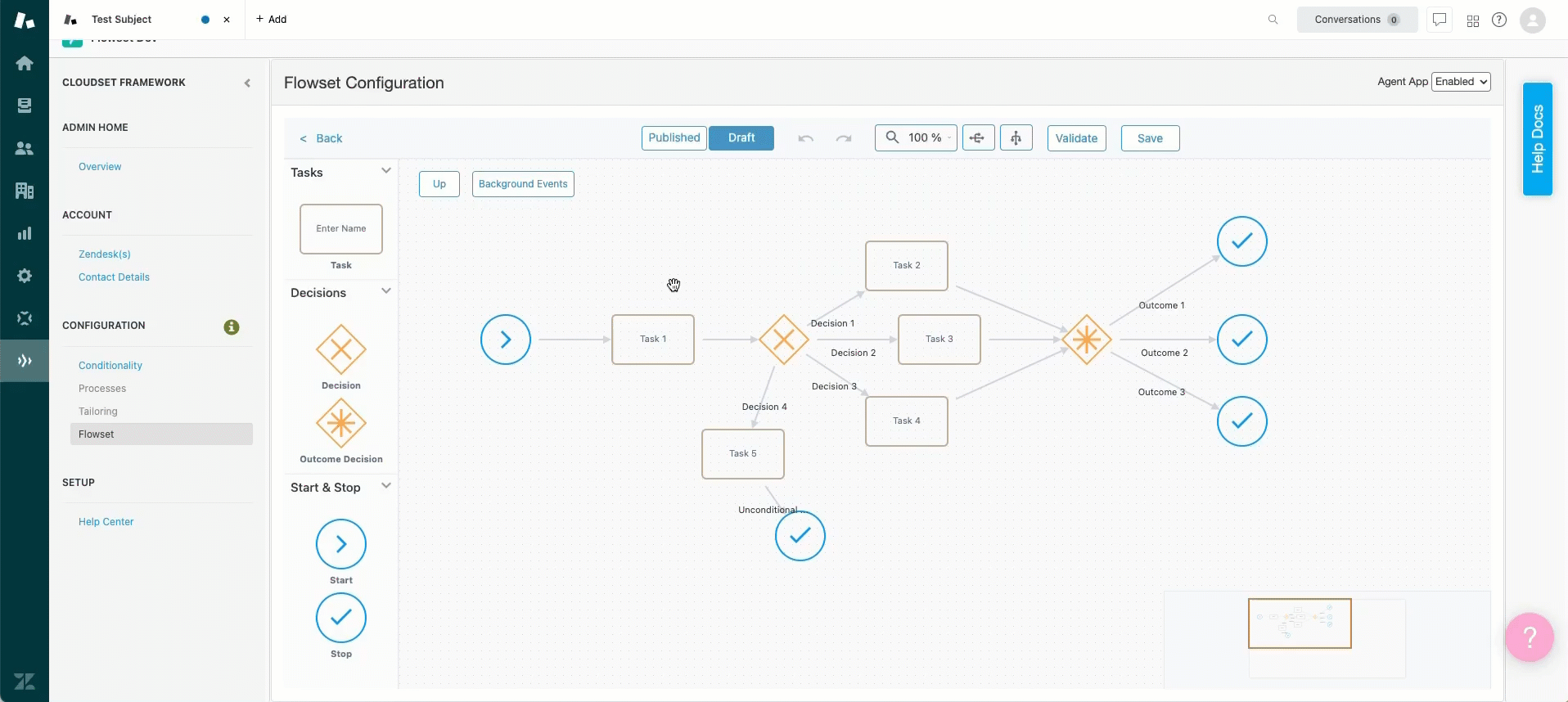Switch to Published version
1568x702 pixels.
click(674, 138)
